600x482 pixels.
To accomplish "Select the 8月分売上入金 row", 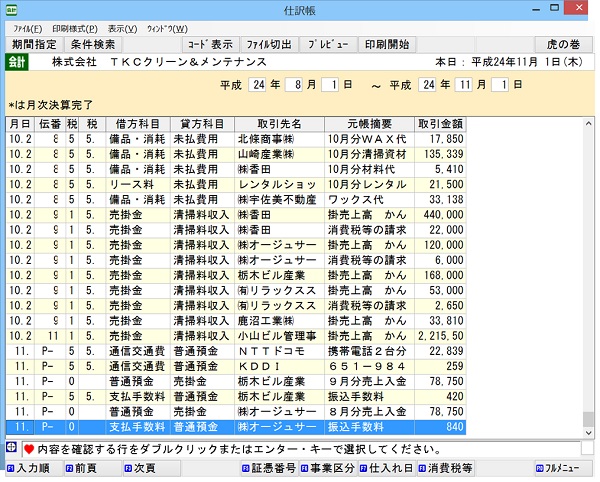I will pyautogui.click(x=236, y=412).
